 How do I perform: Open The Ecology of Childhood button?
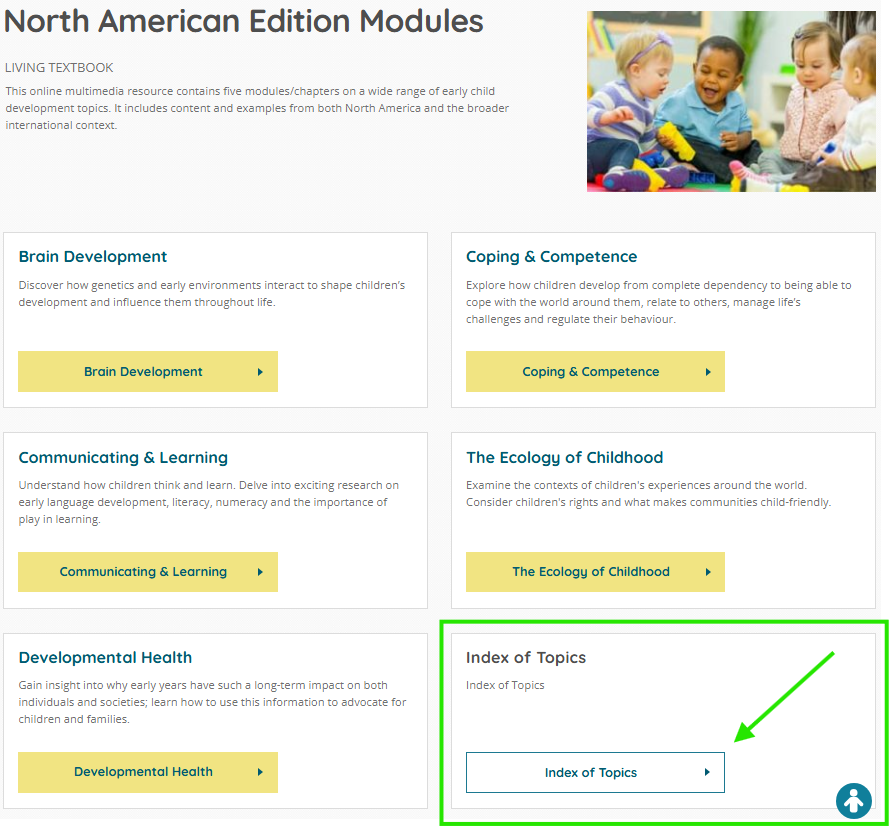[x=594, y=572]
